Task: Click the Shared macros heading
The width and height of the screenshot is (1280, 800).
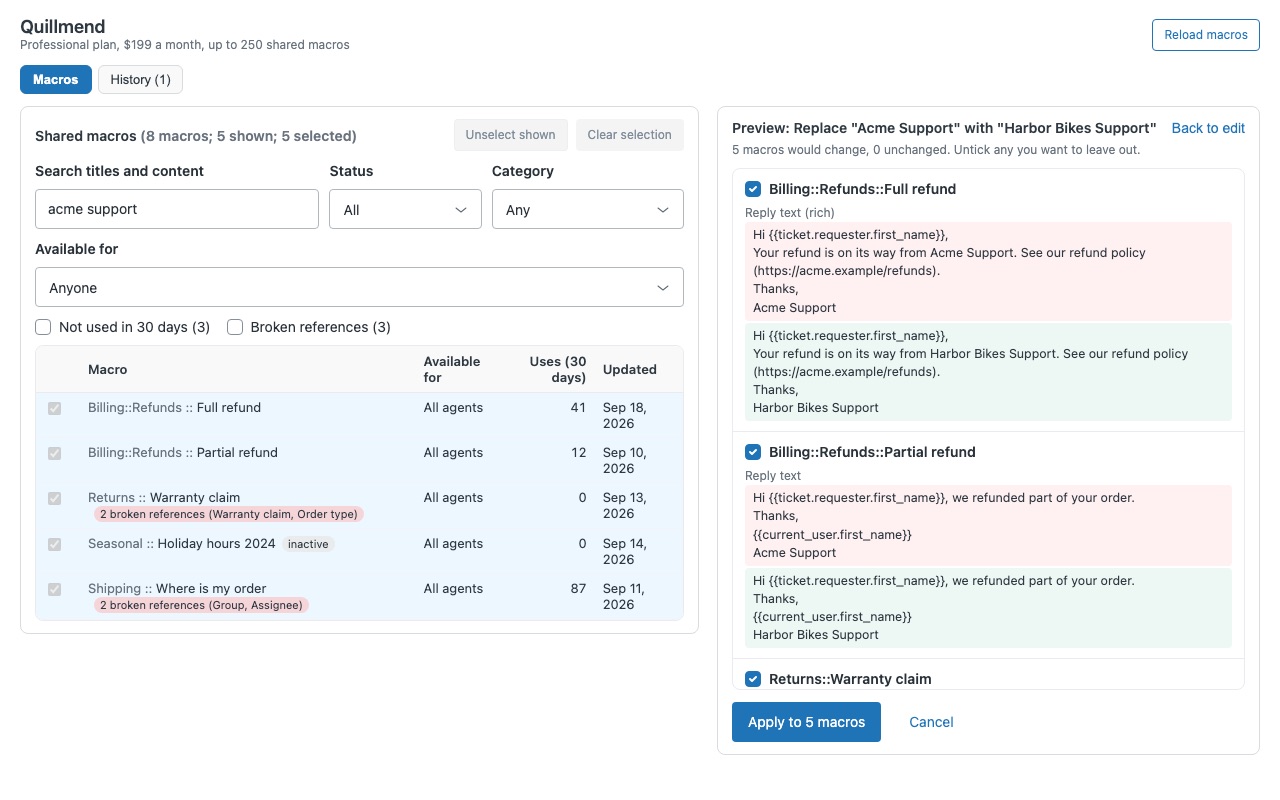Action: pos(195,136)
